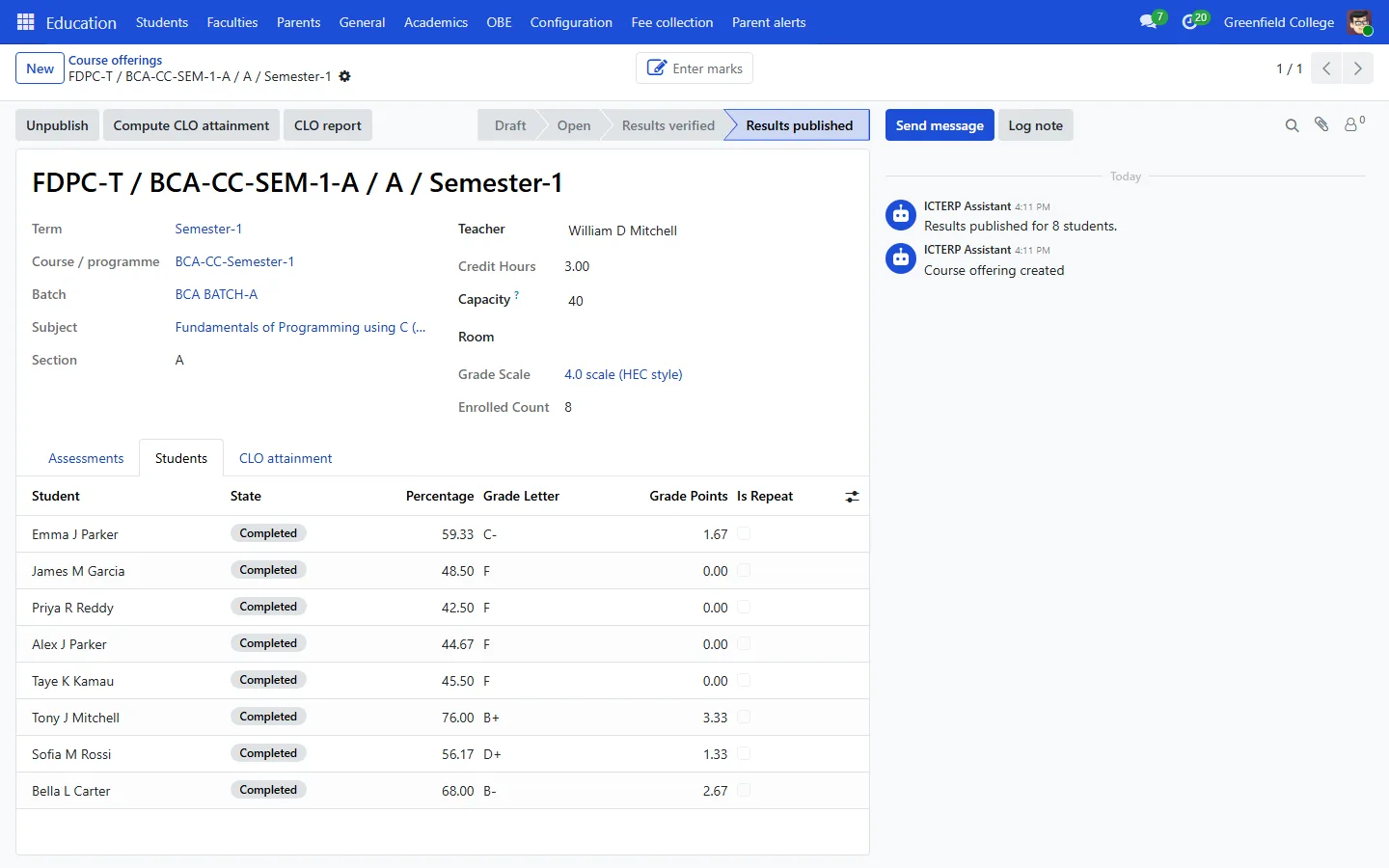Switch to the CLO attainment tab

pyautogui.click(x=286, y=458)
